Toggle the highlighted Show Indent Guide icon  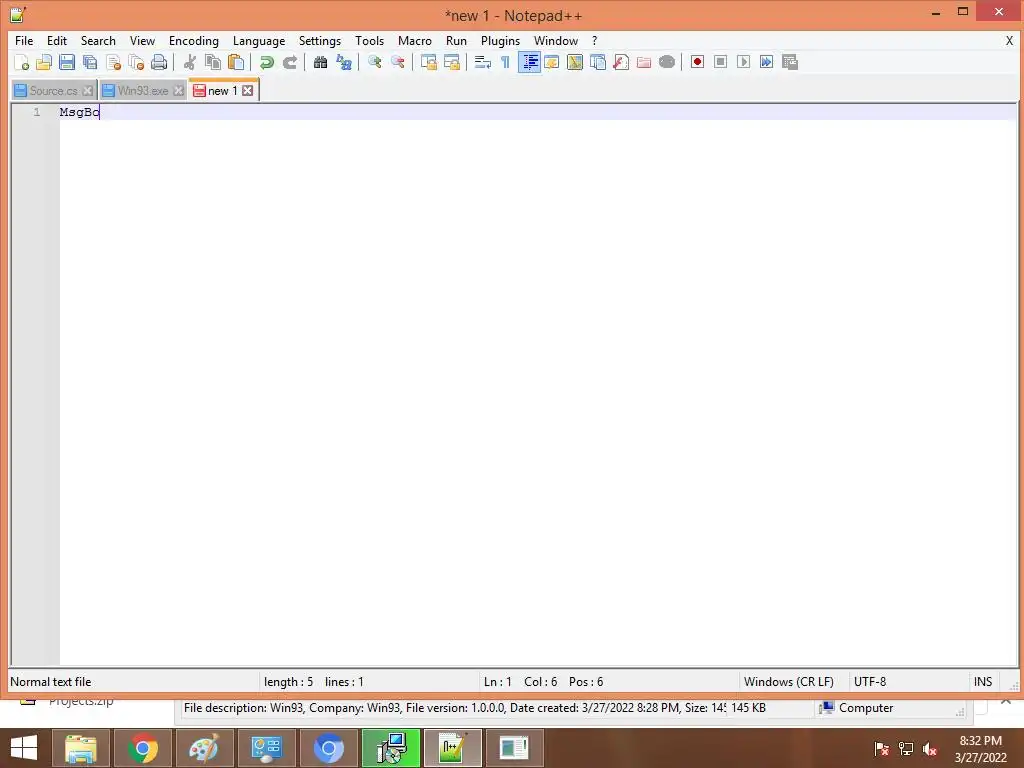(x=529, y=62)
